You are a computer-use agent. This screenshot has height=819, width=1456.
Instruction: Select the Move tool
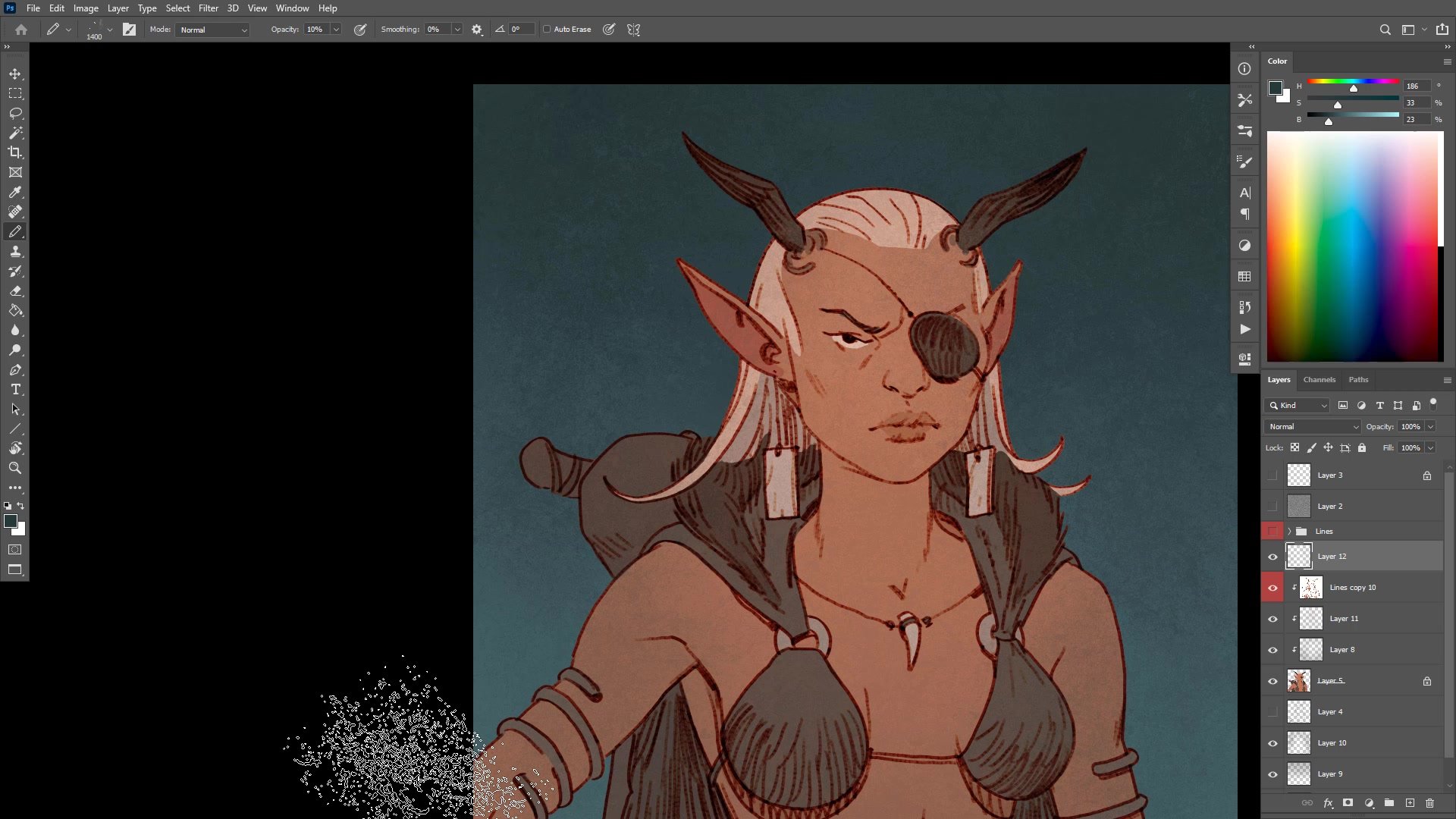(x=15, y=74)
